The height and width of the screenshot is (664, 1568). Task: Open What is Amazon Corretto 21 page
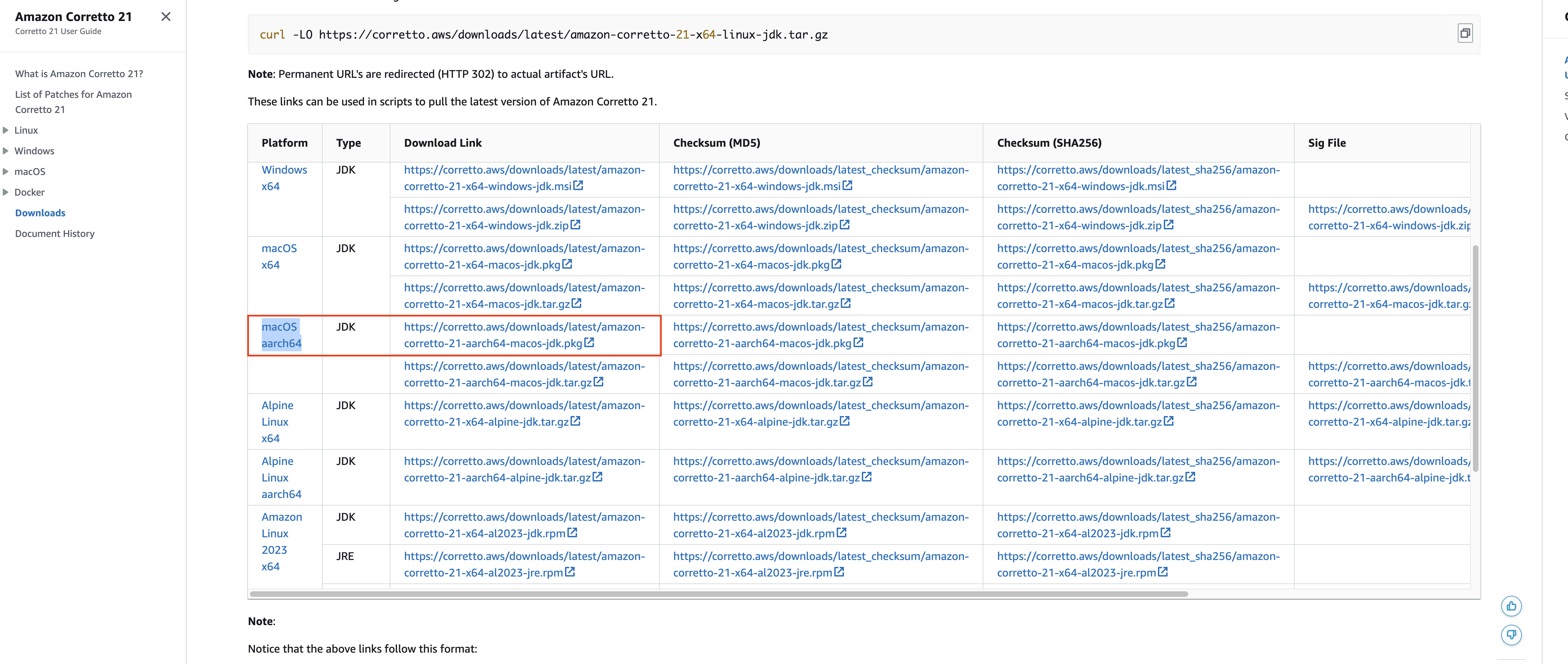[x=79, y=74]
